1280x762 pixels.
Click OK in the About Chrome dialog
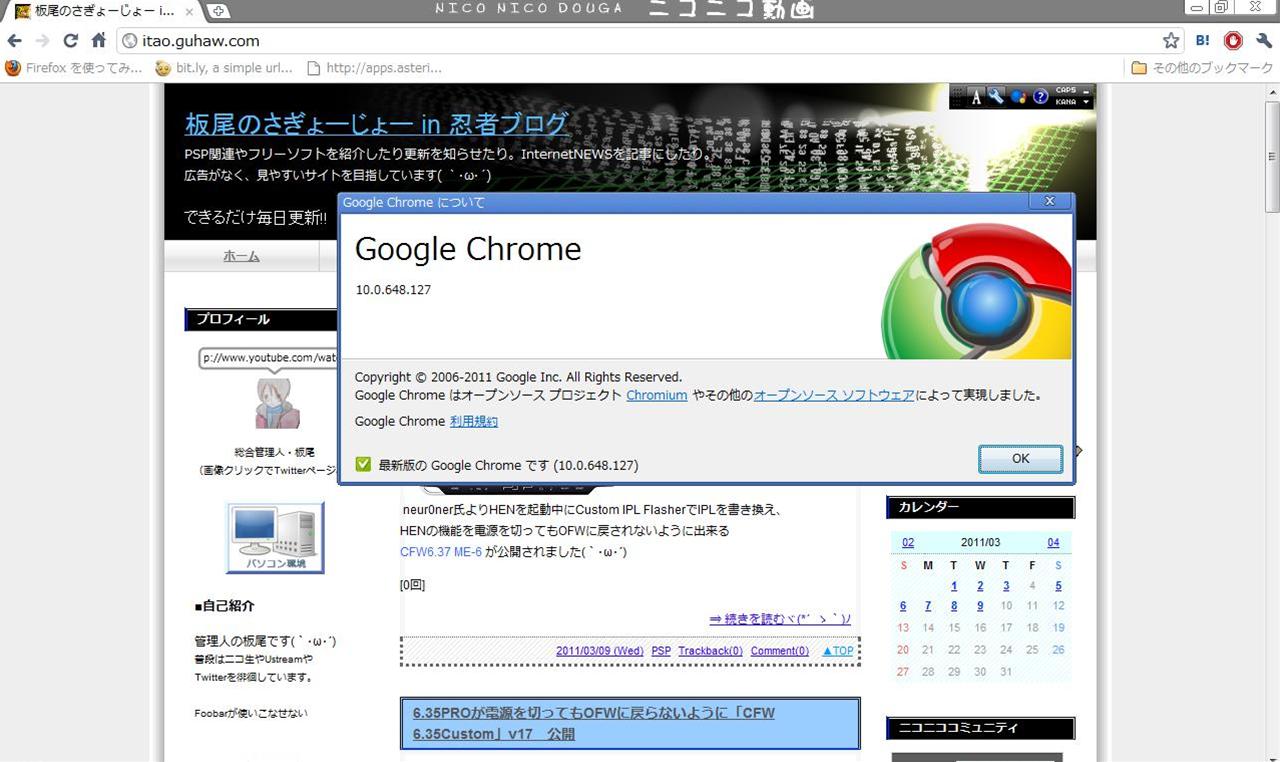pyautogui.click(x=1020, y=458)
